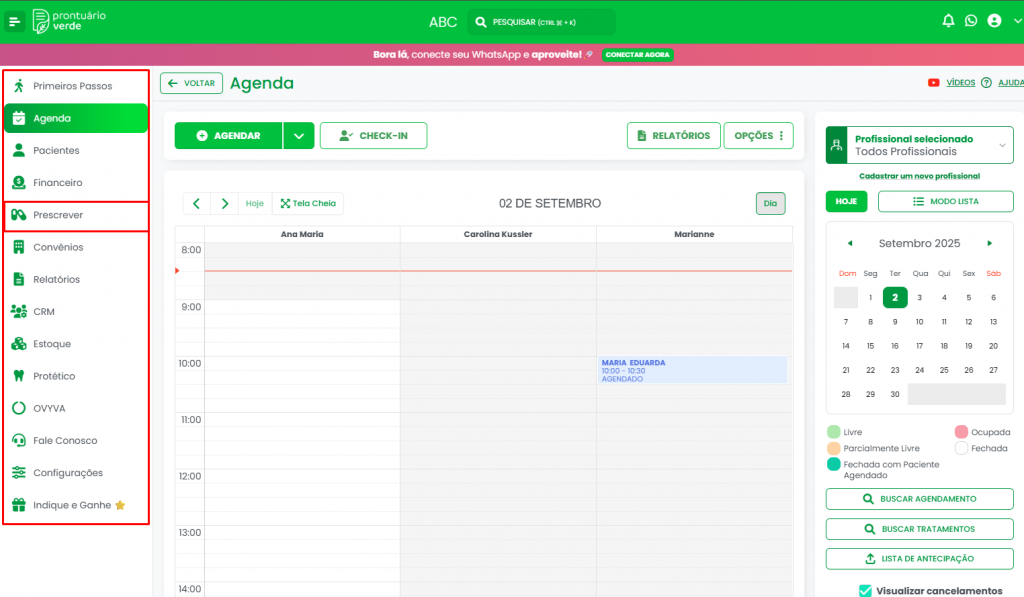Click the hamburger menu icon
Viewport: 1024px width, 597px height.
(x=15, y=22)
